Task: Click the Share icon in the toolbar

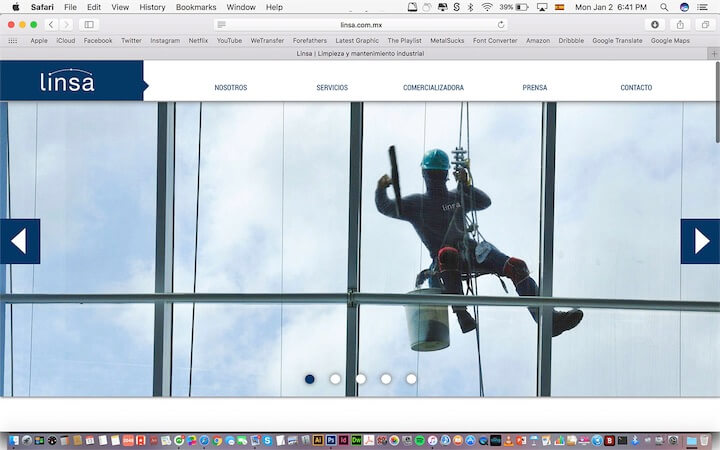Action: [x=681, y=24]
